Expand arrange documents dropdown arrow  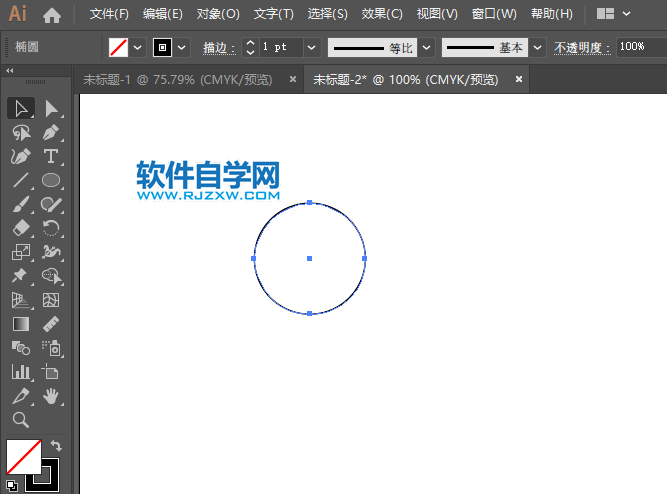point(626,14)
